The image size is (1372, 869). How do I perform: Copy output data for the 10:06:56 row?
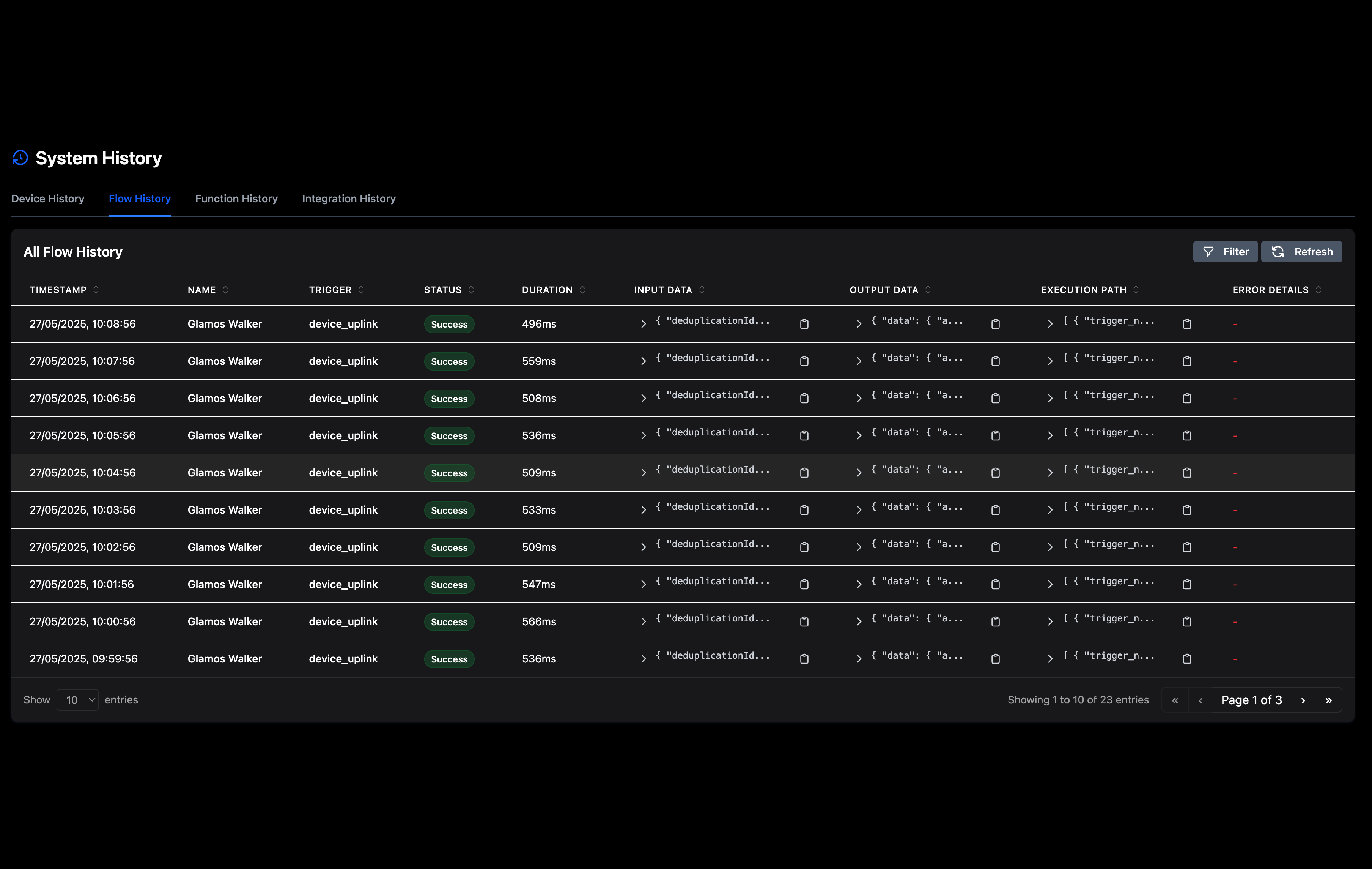click(x=995, y=398)
